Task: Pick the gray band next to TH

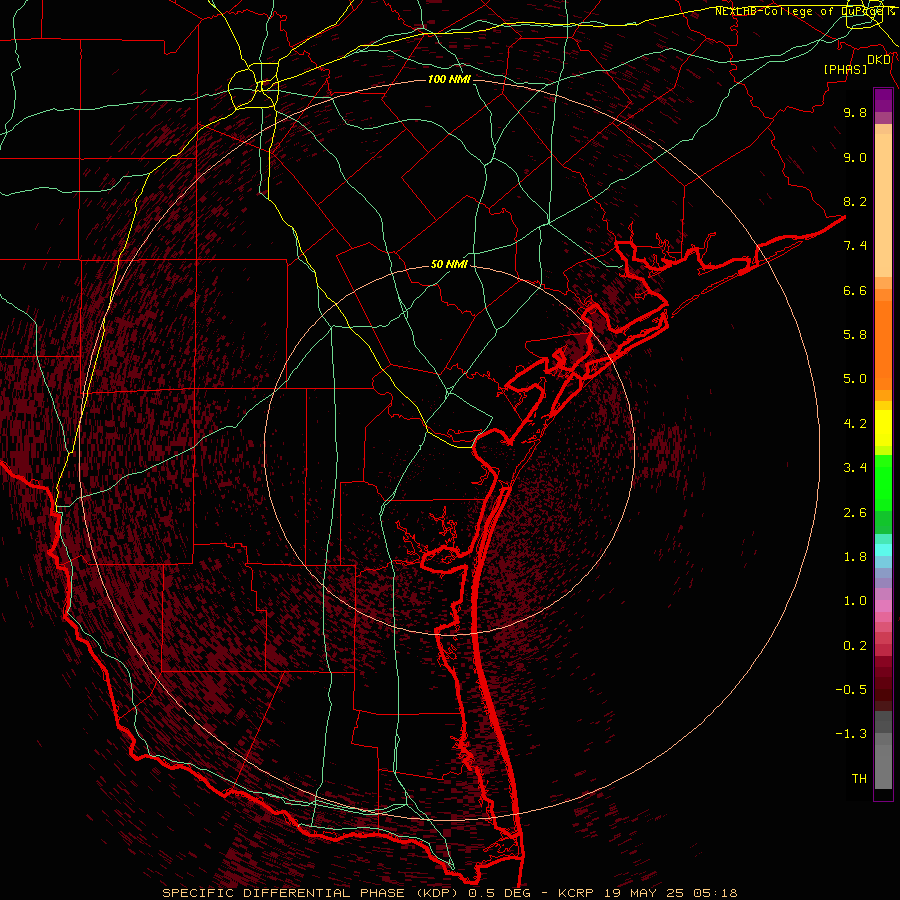Action: coord(883,767)
